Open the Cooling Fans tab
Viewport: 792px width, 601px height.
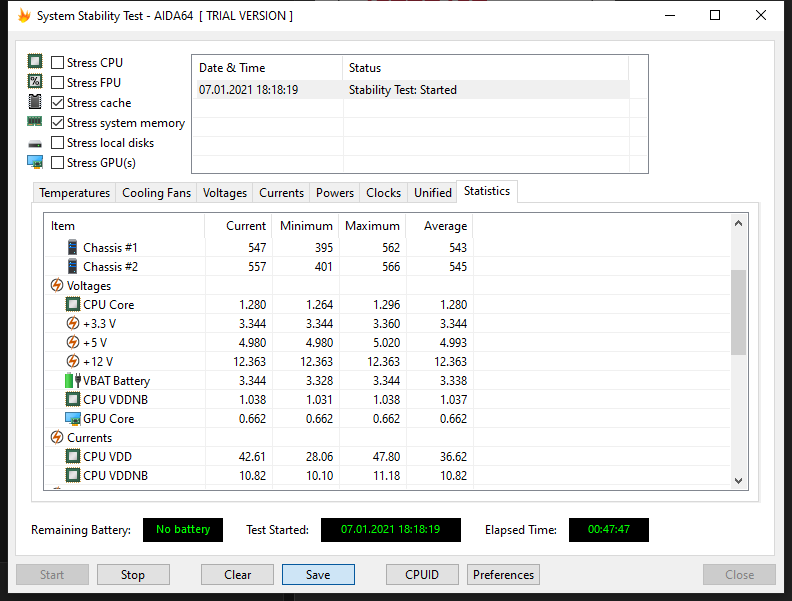pos(157,193)
